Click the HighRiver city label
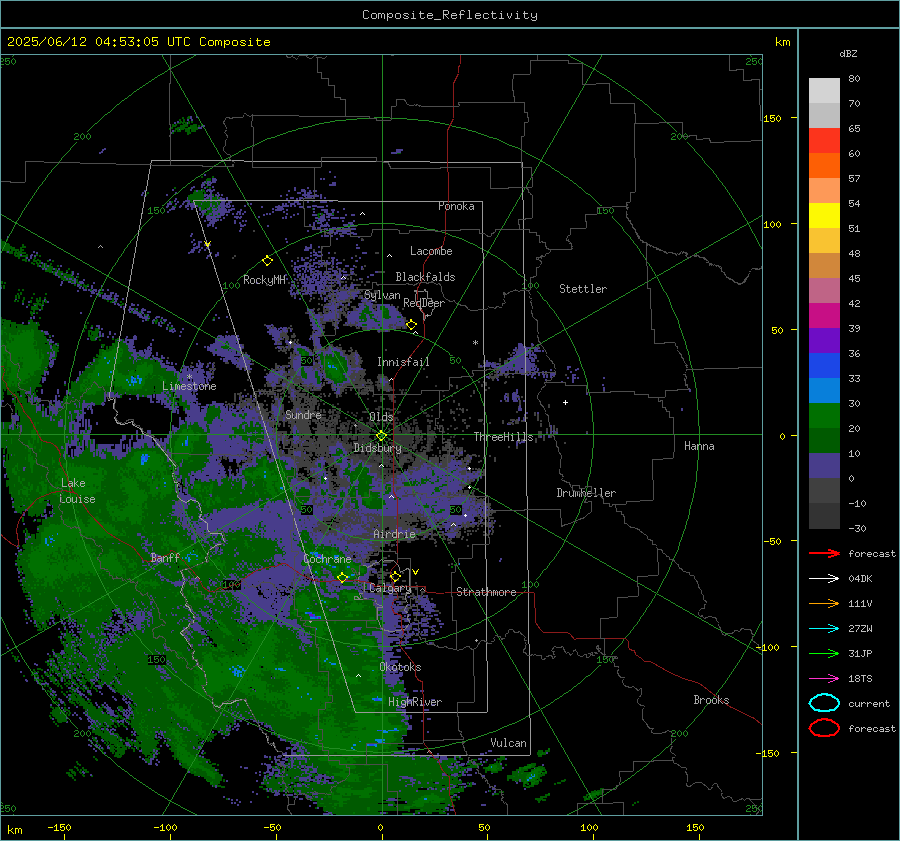The height and width of the screenshot is (841, 900). click(x=415, y=702)
